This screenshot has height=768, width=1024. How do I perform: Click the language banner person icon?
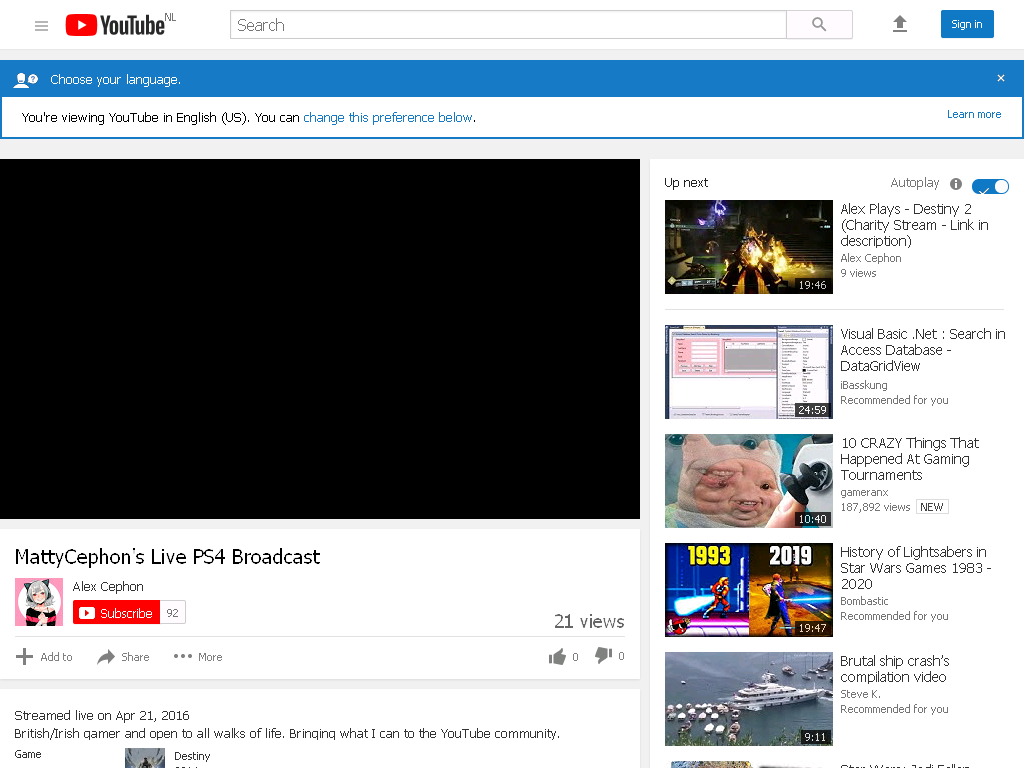(x=26, y=80)
